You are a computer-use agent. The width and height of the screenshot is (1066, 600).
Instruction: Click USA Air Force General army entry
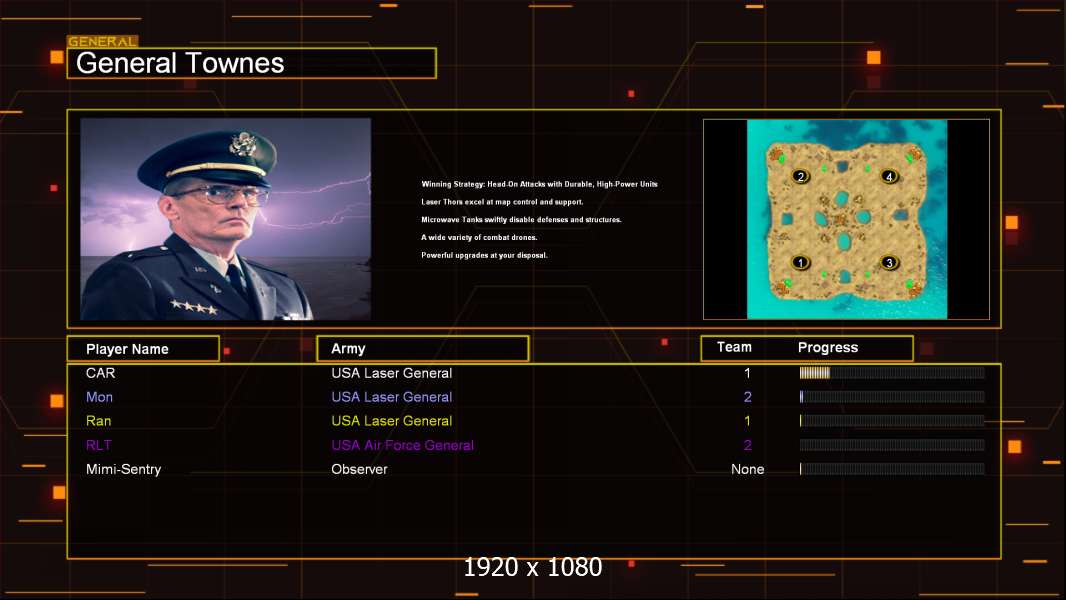coord(402,445)
